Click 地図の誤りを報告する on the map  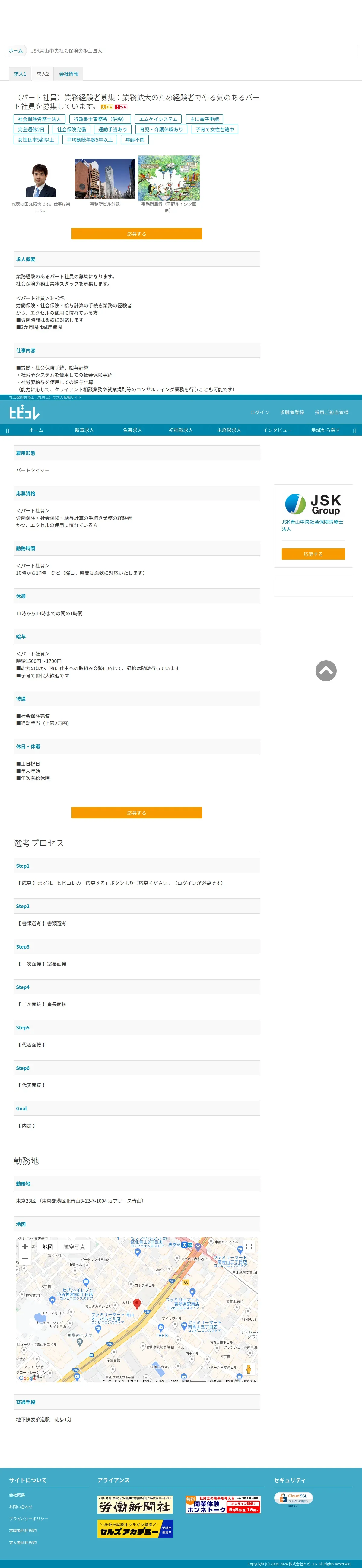(x=241, y=1381)
